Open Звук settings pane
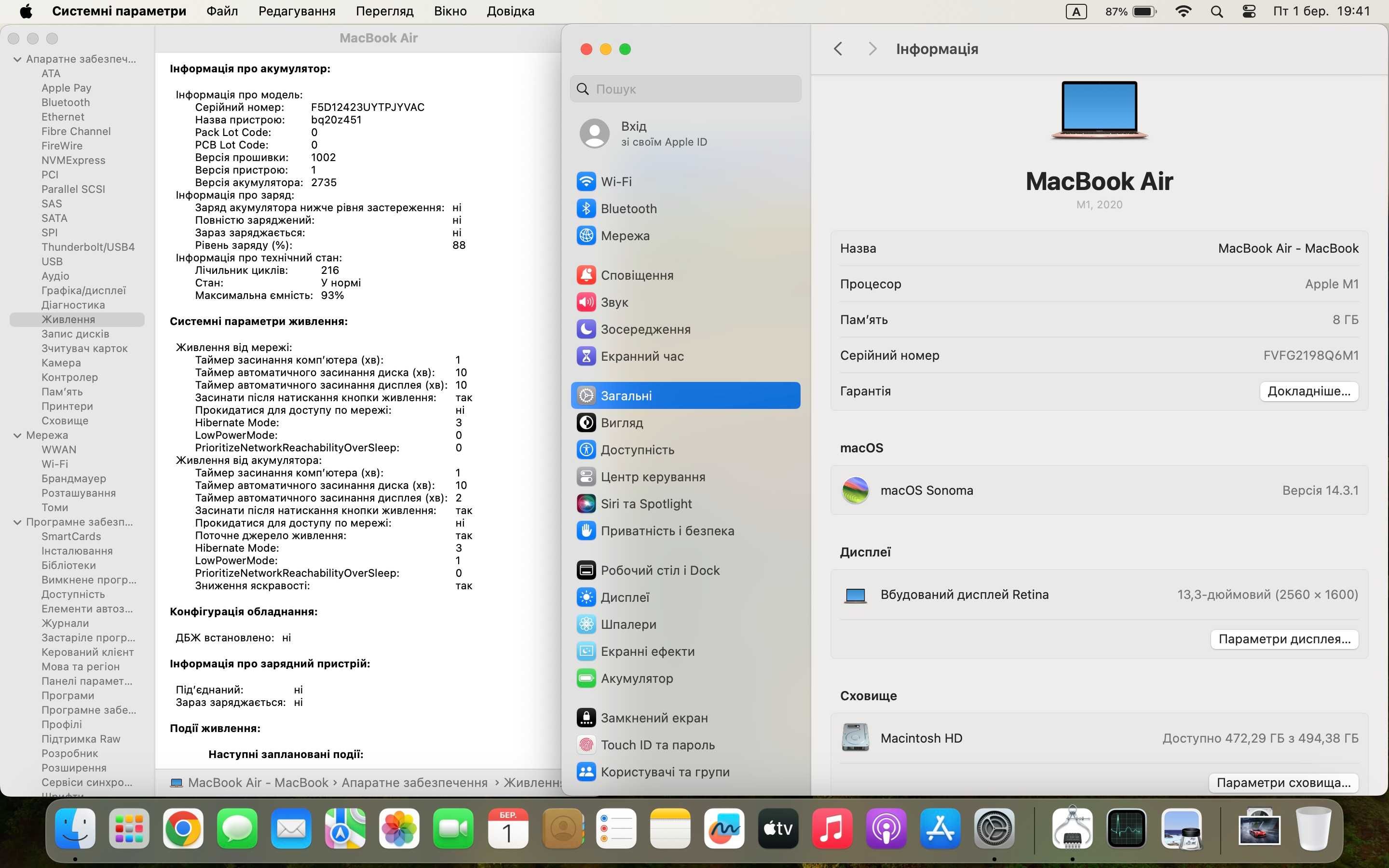This screenshot has height=868, width=1389. pyautogui.click(x=685, y=302)
